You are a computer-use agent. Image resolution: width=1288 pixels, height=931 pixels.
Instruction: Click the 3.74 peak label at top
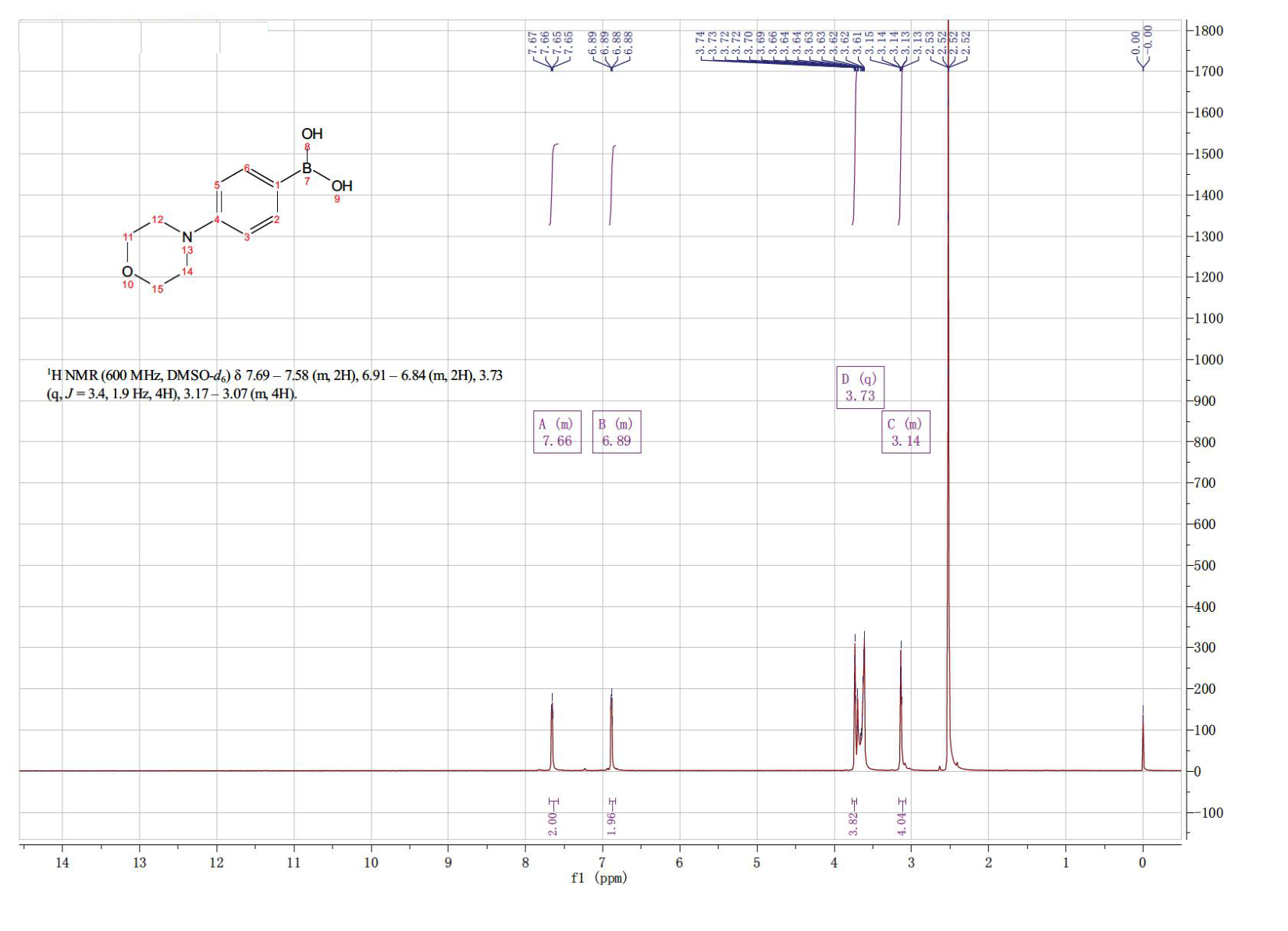click(x=700, y=42)
